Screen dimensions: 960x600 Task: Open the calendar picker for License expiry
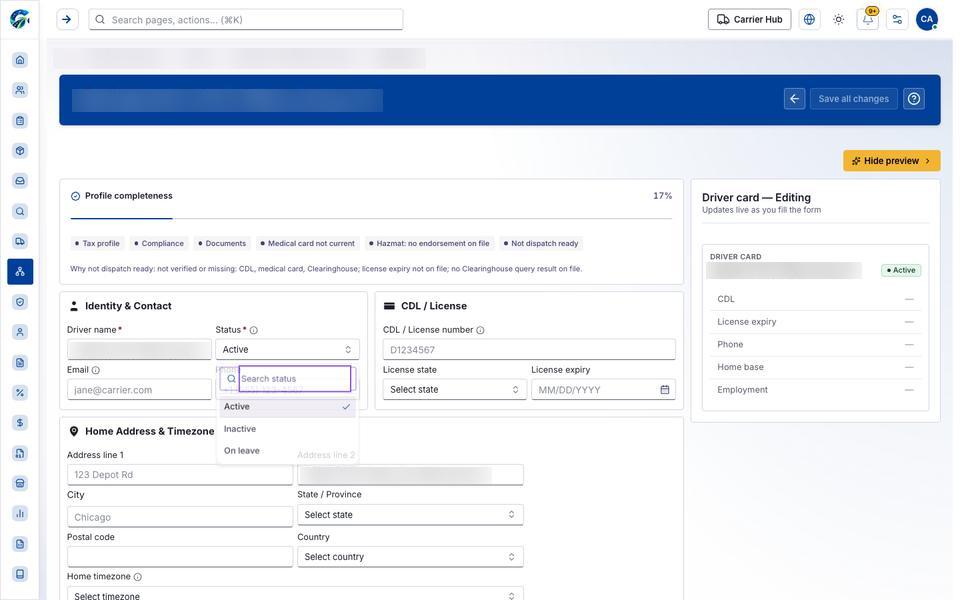click(x=664, y=389)
